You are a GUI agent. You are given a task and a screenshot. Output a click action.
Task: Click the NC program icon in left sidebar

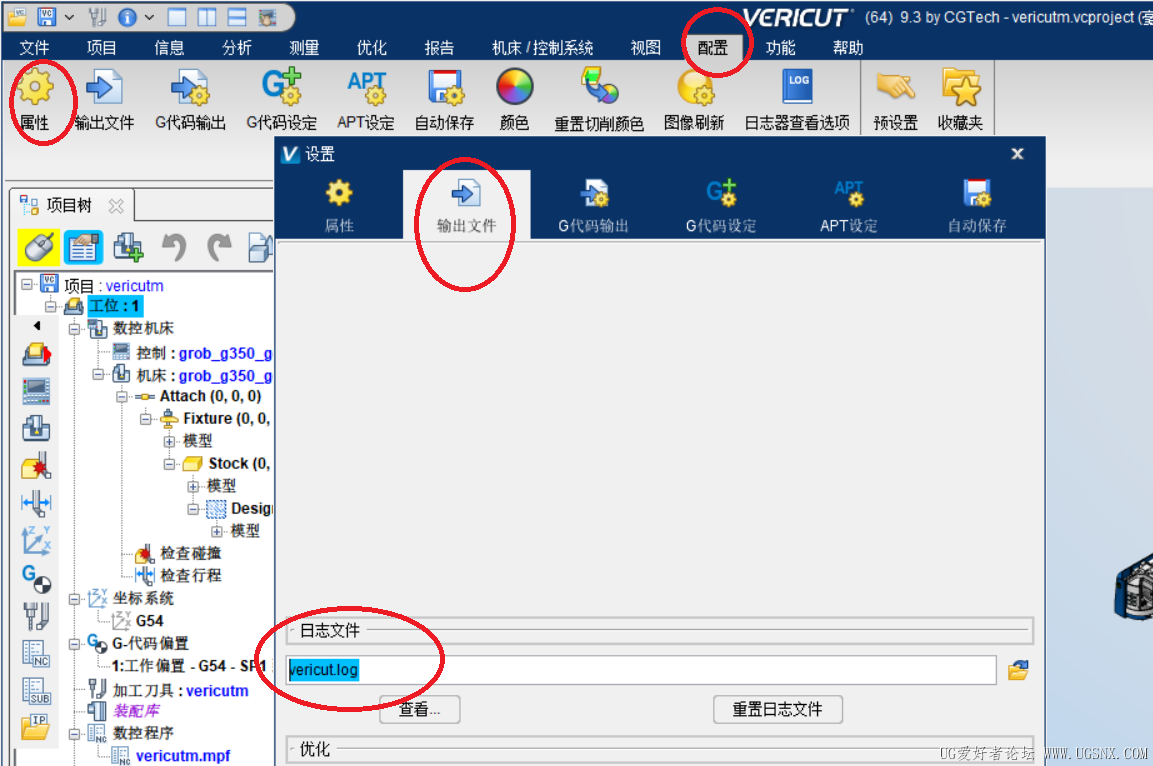tap(36, 653)
